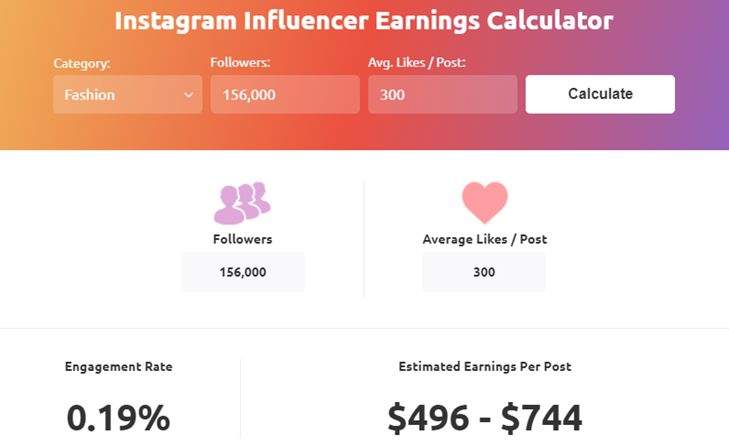Open the Fashion category dropdown
Viewport: 729px width, 448px height.
(127, 95)
